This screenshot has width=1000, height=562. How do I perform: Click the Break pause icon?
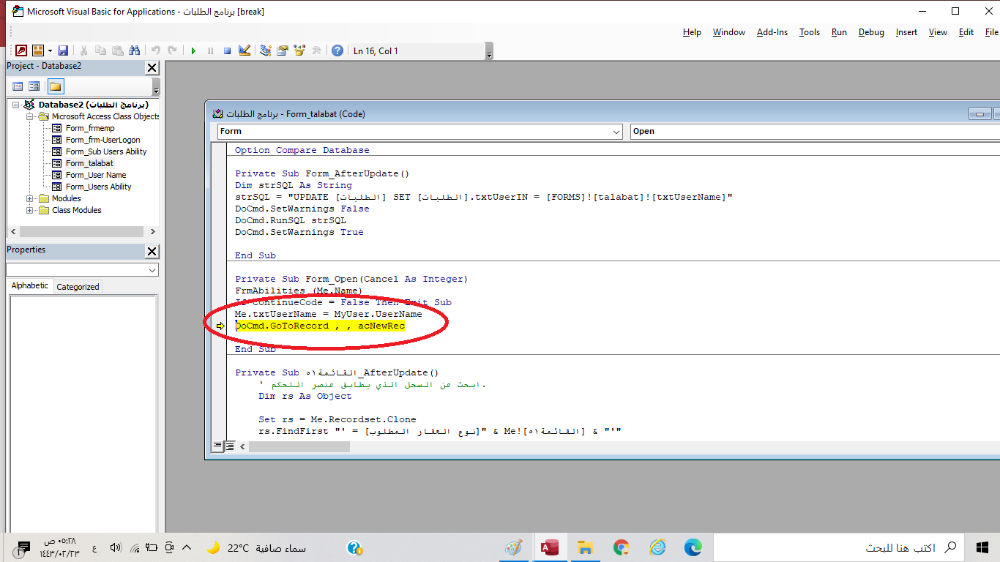point(210,50)
